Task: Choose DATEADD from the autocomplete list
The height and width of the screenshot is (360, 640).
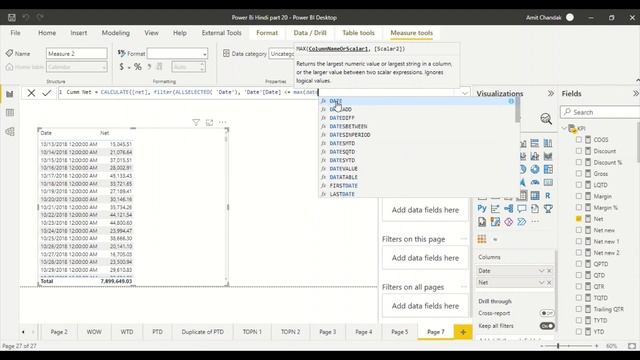Action: [x=417, y=109]
